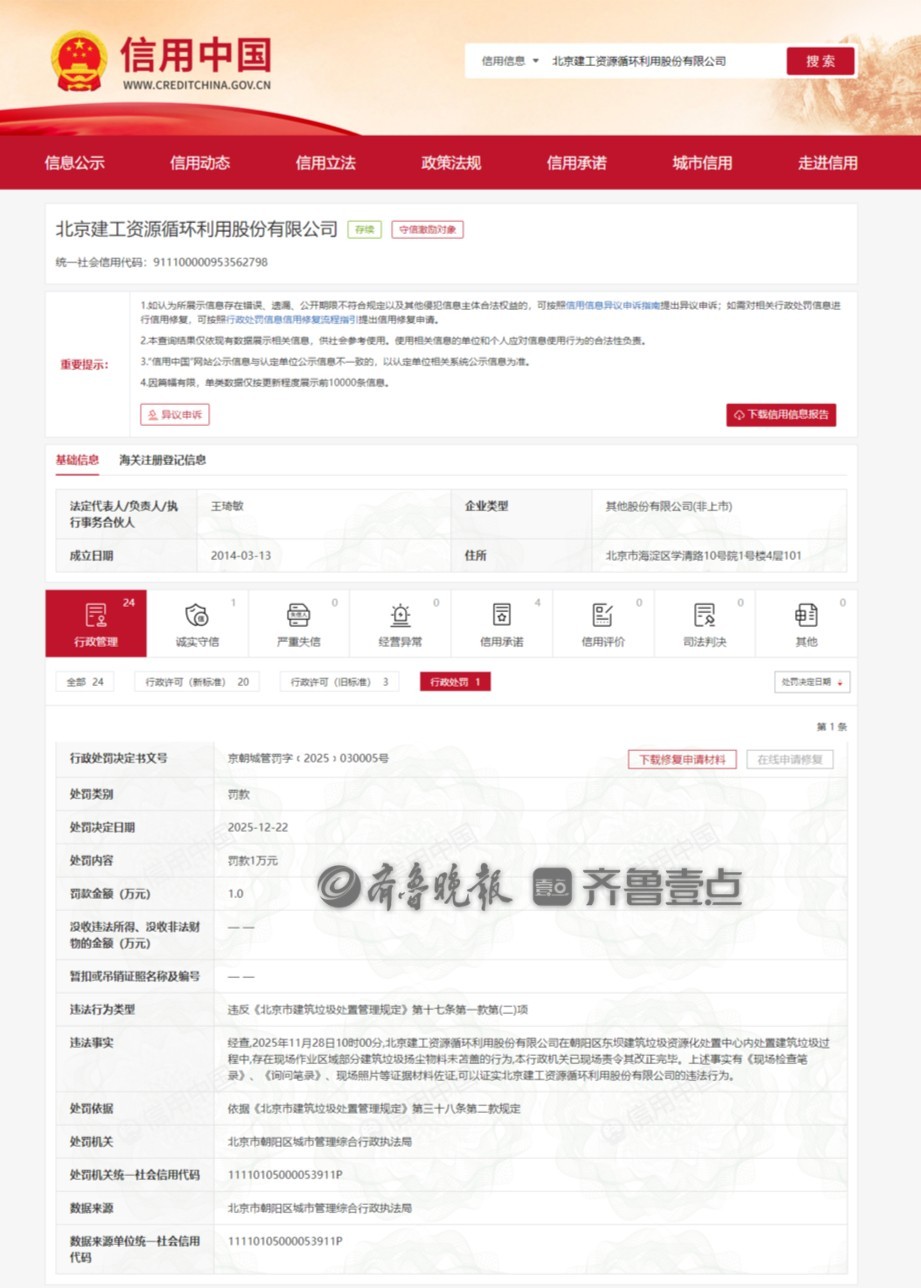Click the 信用中国 national emblem logo
This screenshot has width=921, height=1288.
click(79, 60)
